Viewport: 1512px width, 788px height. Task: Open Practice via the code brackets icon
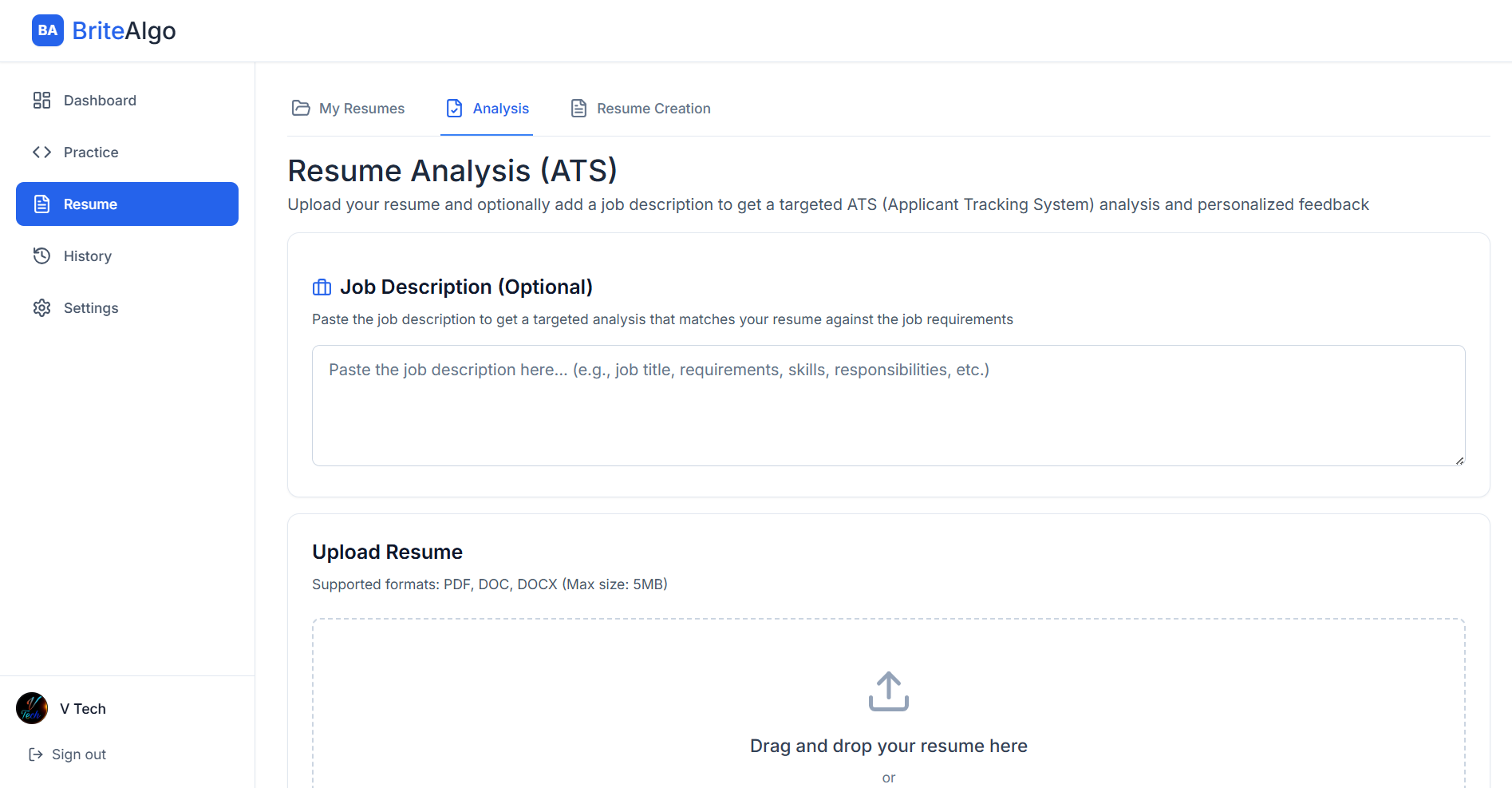pos(41,152)
